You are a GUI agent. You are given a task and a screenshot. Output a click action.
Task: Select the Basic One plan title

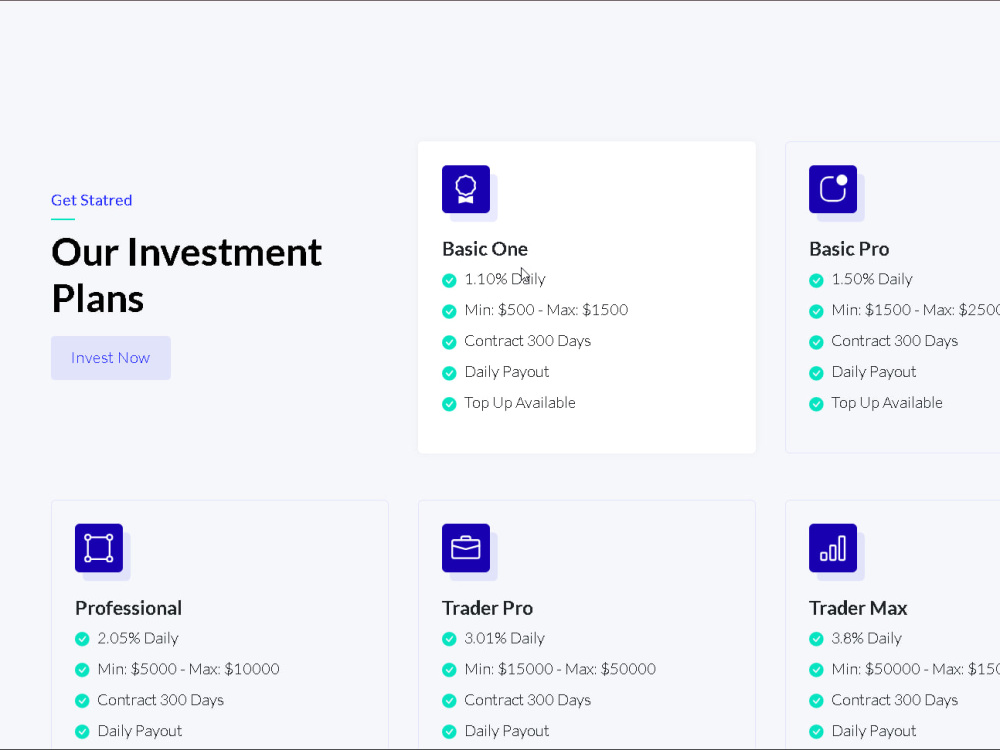(x=485, y=249)
